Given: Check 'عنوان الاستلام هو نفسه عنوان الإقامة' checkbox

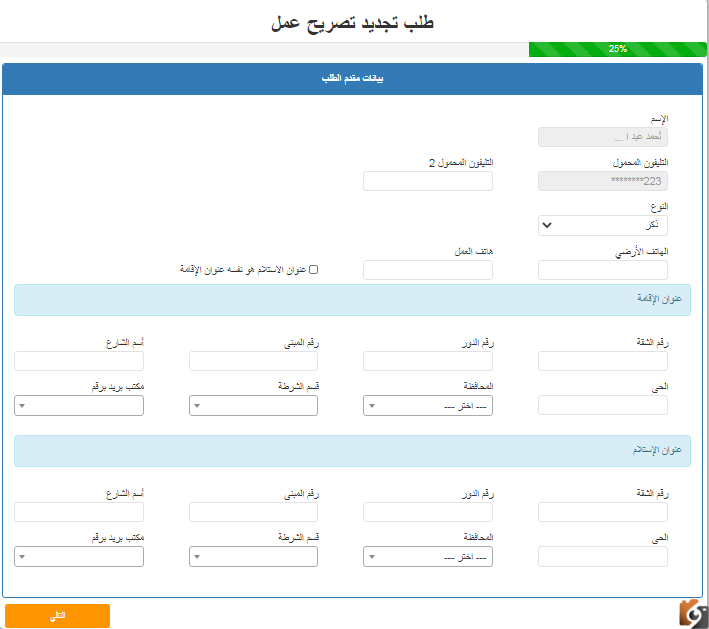Looking at the screenshot, I should click(313, 270).
